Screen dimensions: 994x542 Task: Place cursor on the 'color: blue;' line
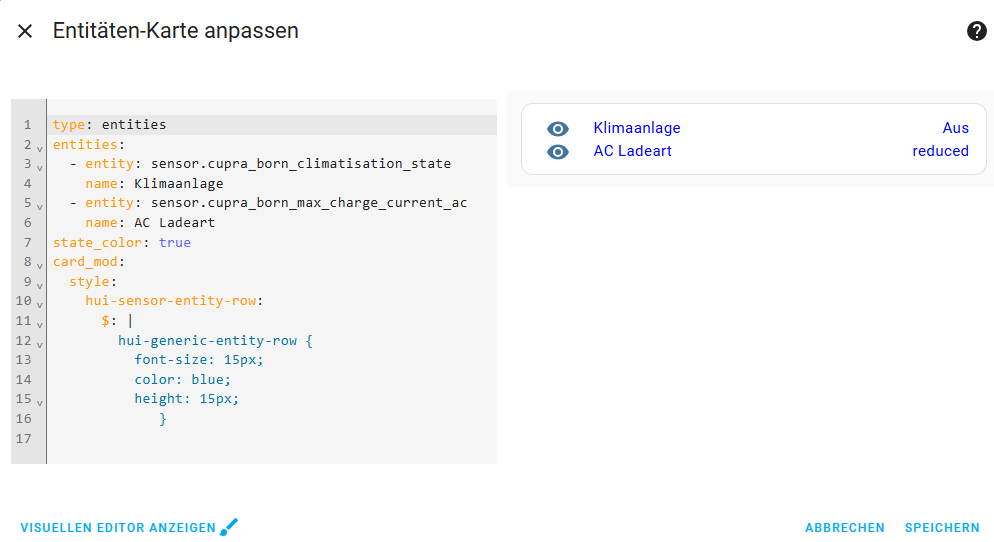pos(183,379)
